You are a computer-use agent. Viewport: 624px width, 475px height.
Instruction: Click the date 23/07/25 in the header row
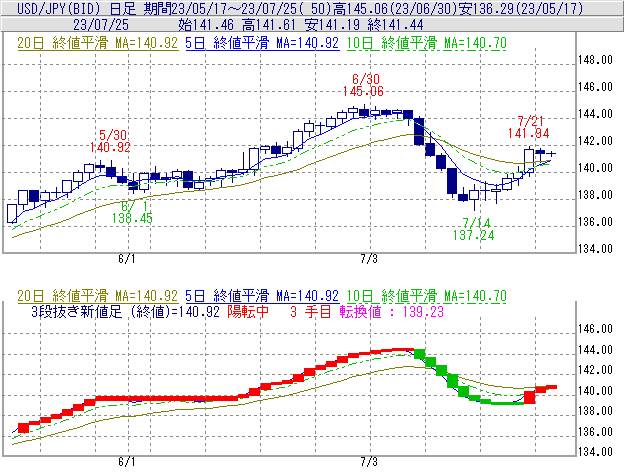[x=101, y=25]
